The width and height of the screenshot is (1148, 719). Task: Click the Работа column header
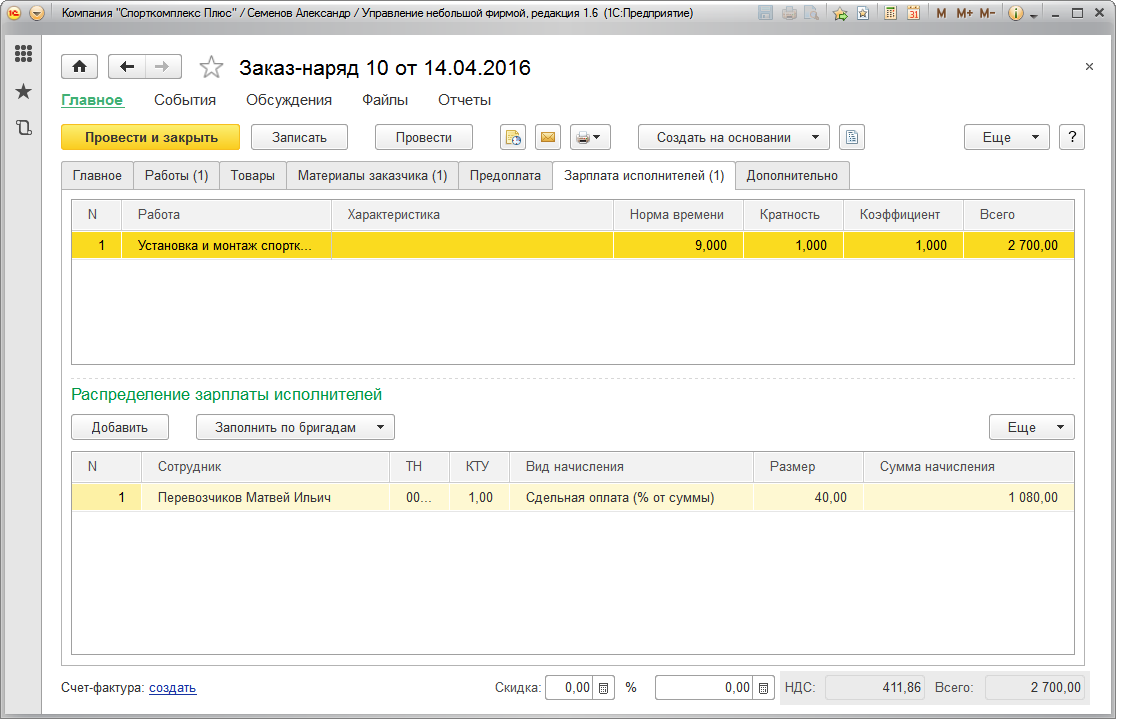[x=226, y=215]
